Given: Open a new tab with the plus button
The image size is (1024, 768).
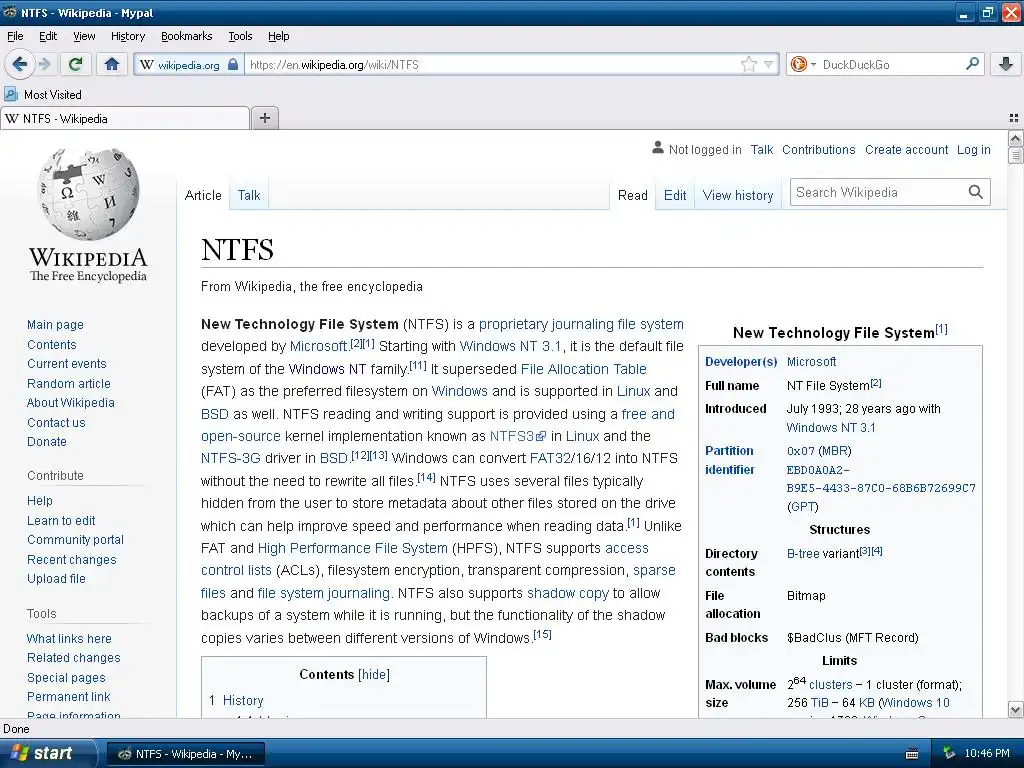Looking at the screenshot, I should (x=264, y=118).
